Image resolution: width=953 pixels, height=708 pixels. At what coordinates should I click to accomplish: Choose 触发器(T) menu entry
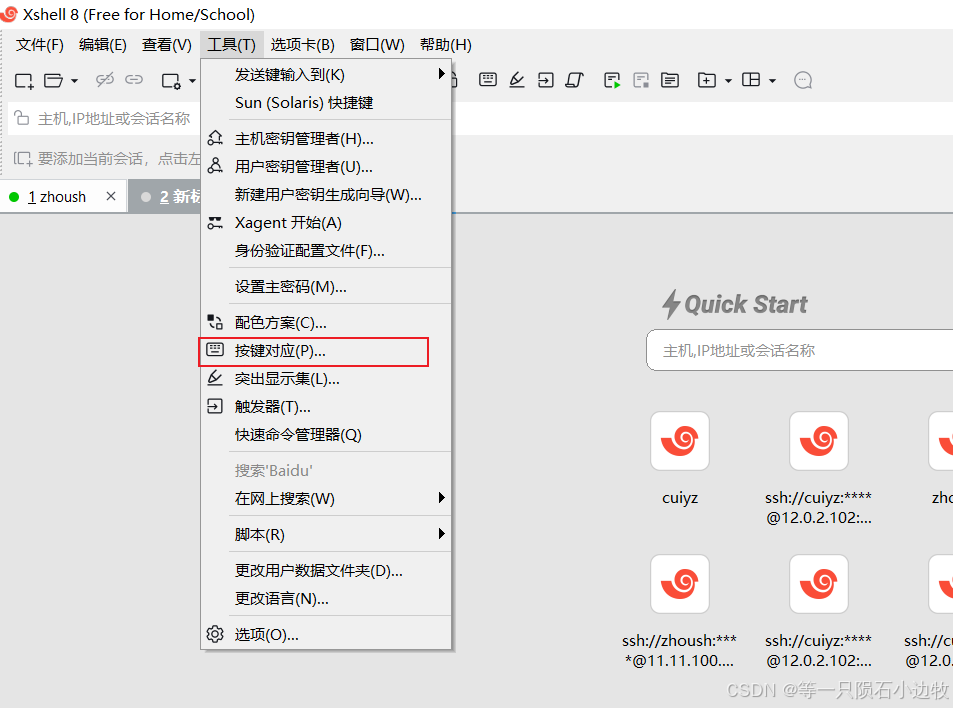(326, 407)
